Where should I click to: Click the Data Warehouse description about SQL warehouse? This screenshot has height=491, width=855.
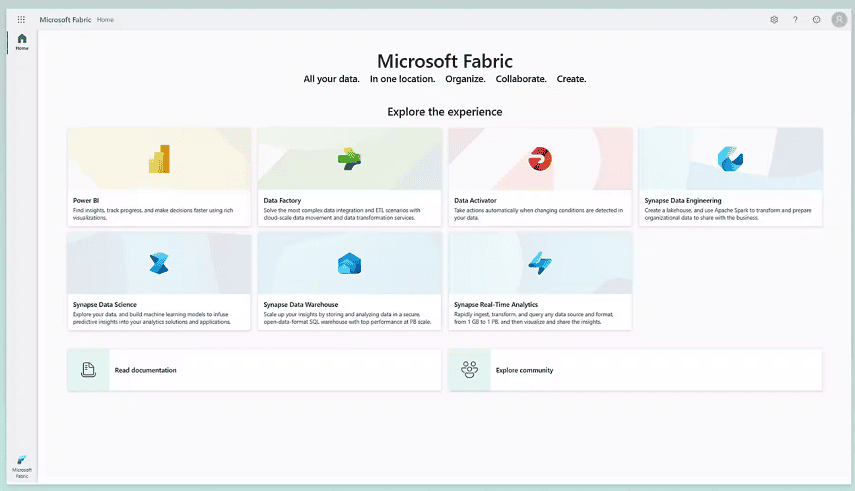coord(347,318)
